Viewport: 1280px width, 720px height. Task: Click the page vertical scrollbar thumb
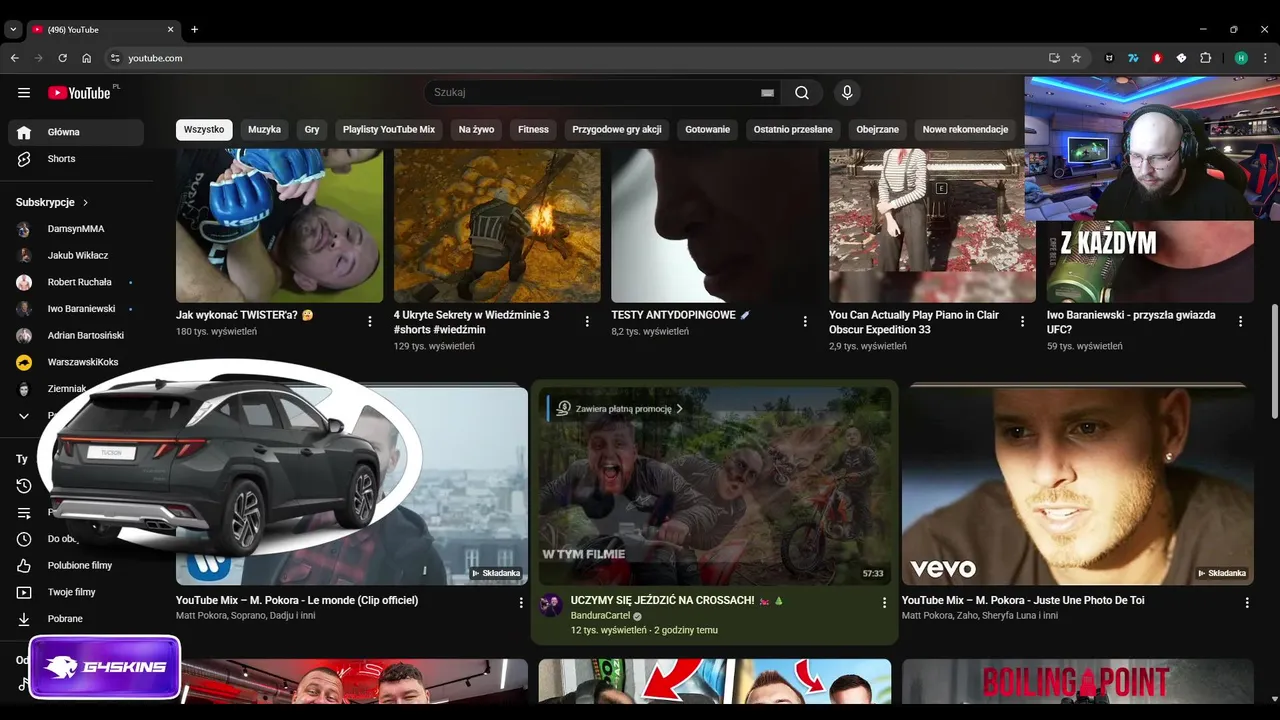(1274, 362)
